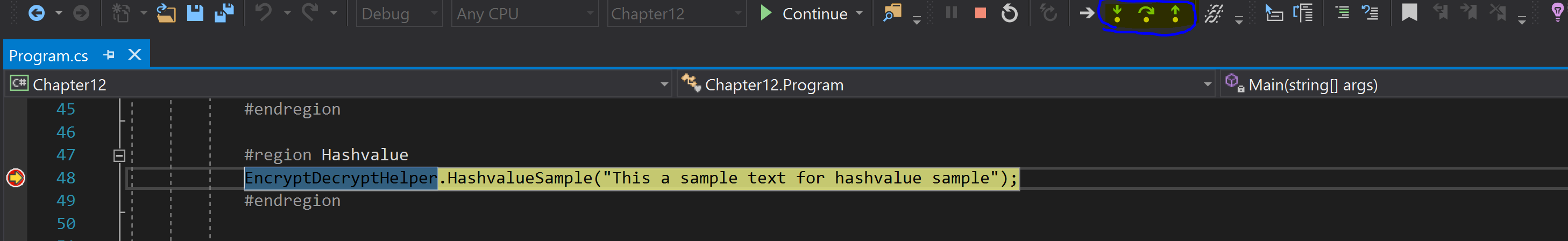Toggle the bookmark icon in toolbar
Image resolution: width=1568 pixels, height=241 pixels.
(x=1409, y=13)
